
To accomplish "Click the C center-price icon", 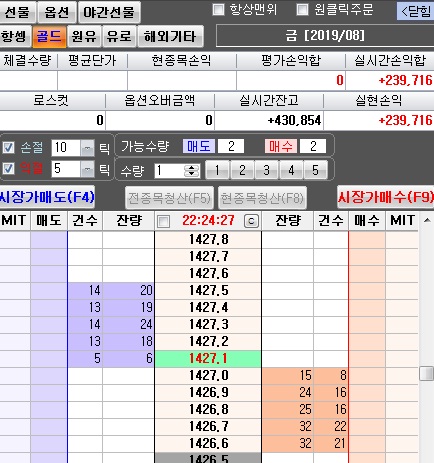I will (x=251, y=221).
